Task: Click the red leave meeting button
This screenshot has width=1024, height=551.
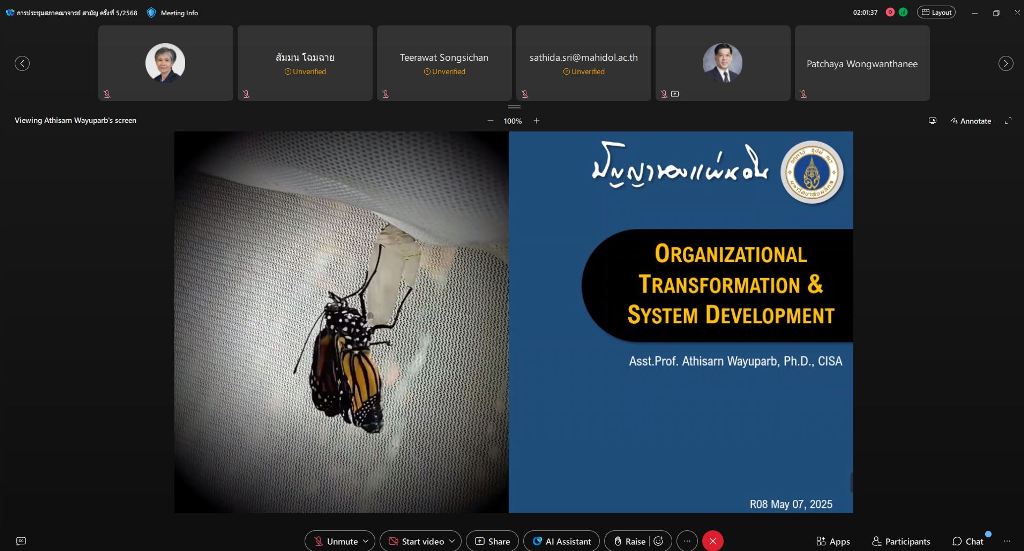Action: (x=713, y=541)
